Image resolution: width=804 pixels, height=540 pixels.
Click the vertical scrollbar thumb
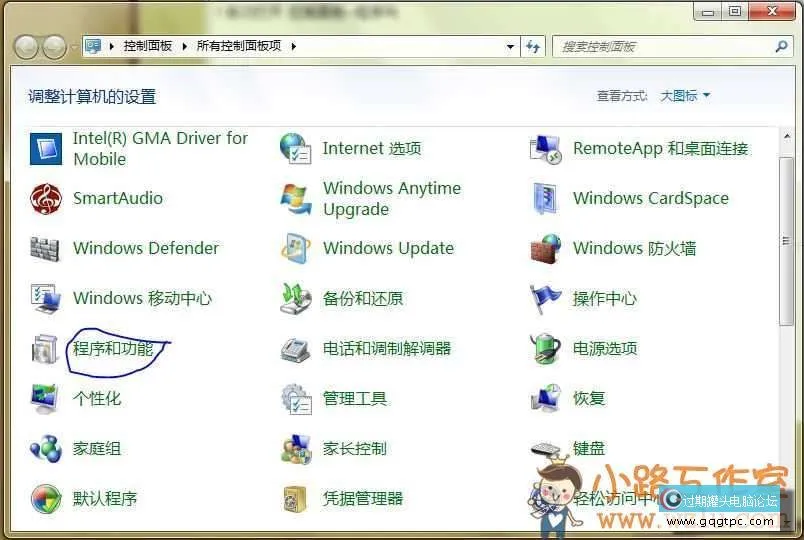point(786,241)
